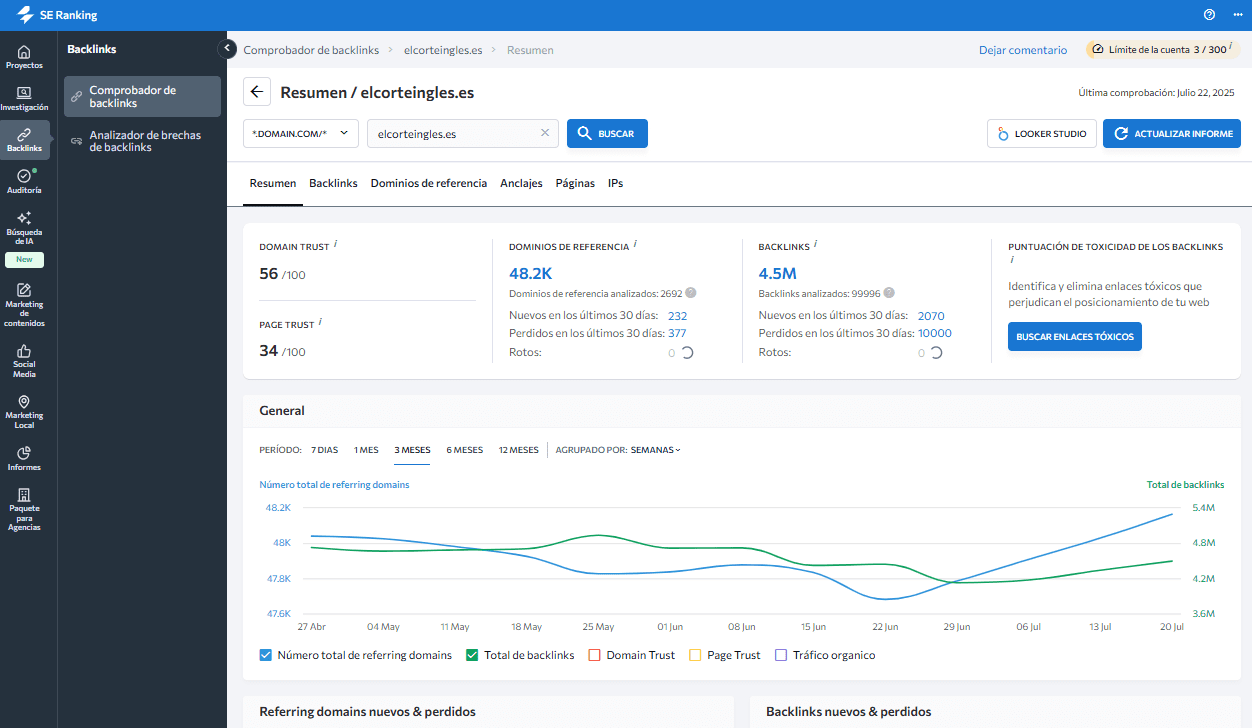Click the Límite de la cuenta badge
Screen dimensions: 1252x728
pos(1162,49)
